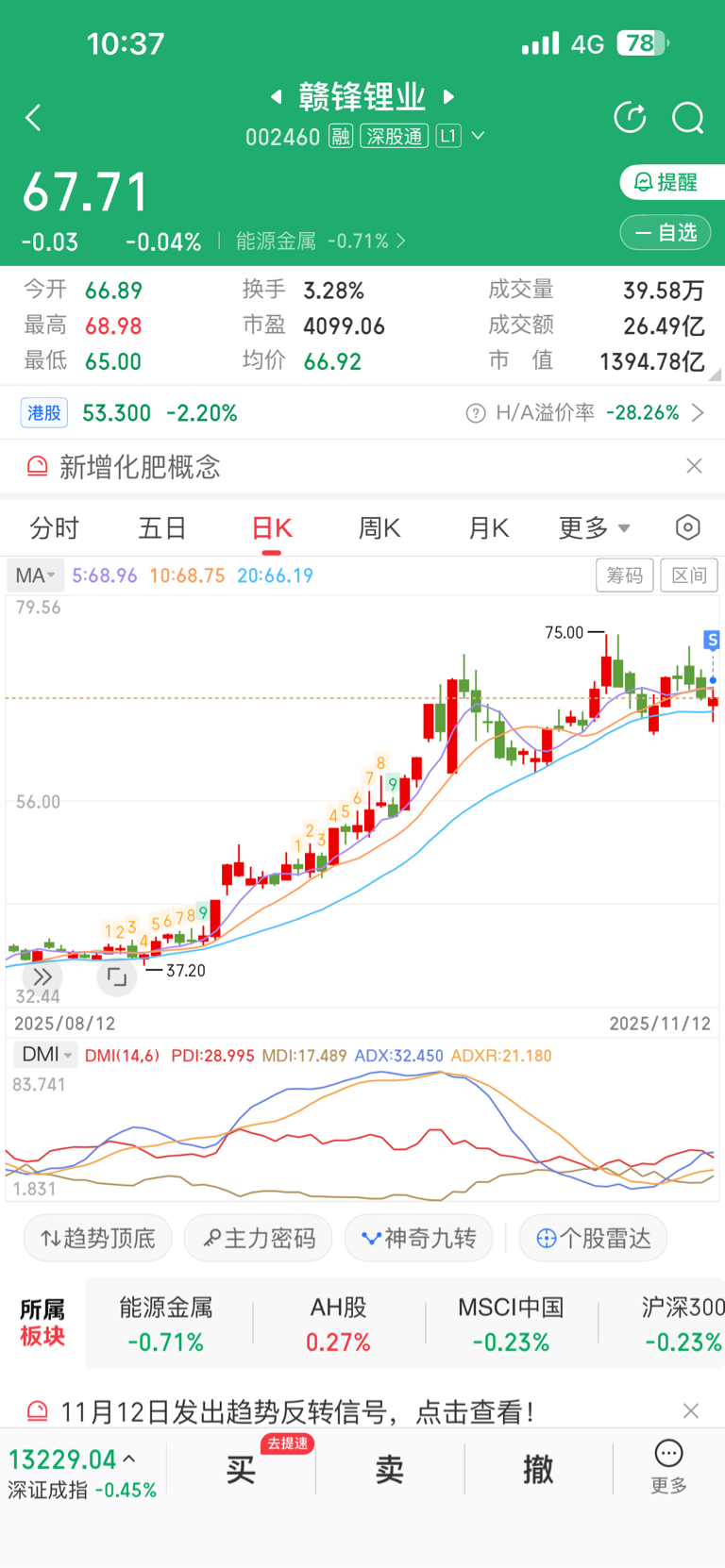Tap the 去提速 badge
Screen dimensions: 725x1568
[x=287, y=1443]
